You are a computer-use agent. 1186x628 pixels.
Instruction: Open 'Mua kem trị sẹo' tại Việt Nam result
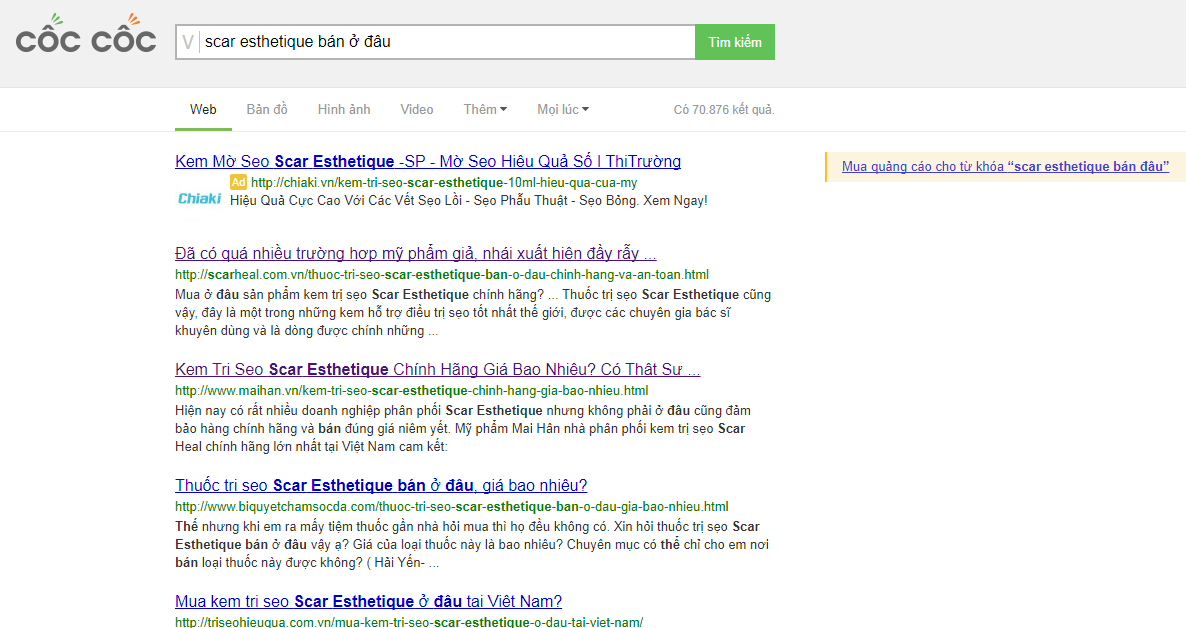click(x=368, y=602)
